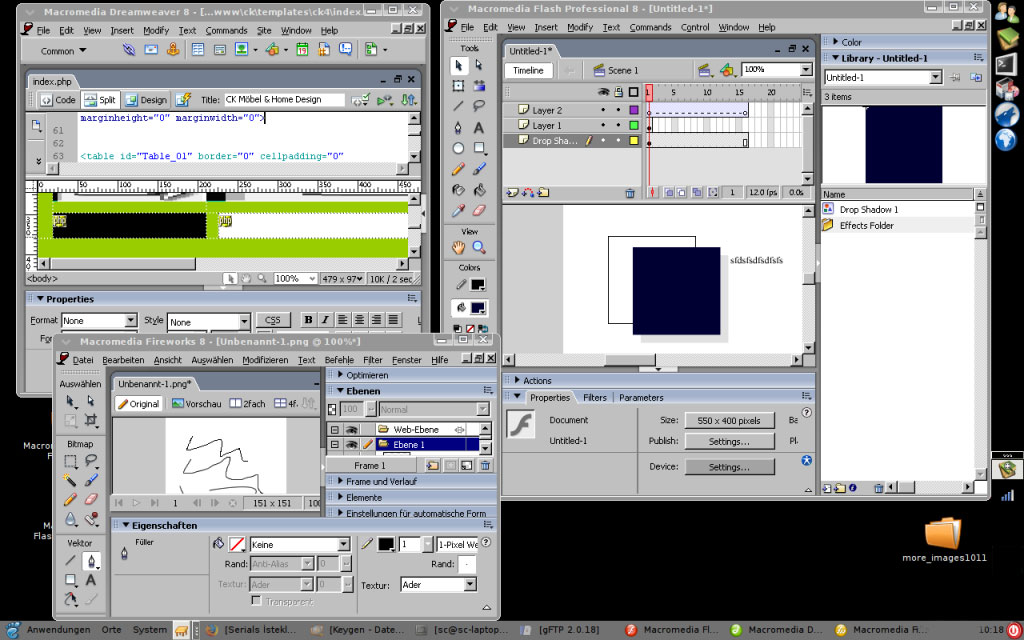
Task: Open the Keine fill type dropdown in Fireworks
Action: coord(344,545)
